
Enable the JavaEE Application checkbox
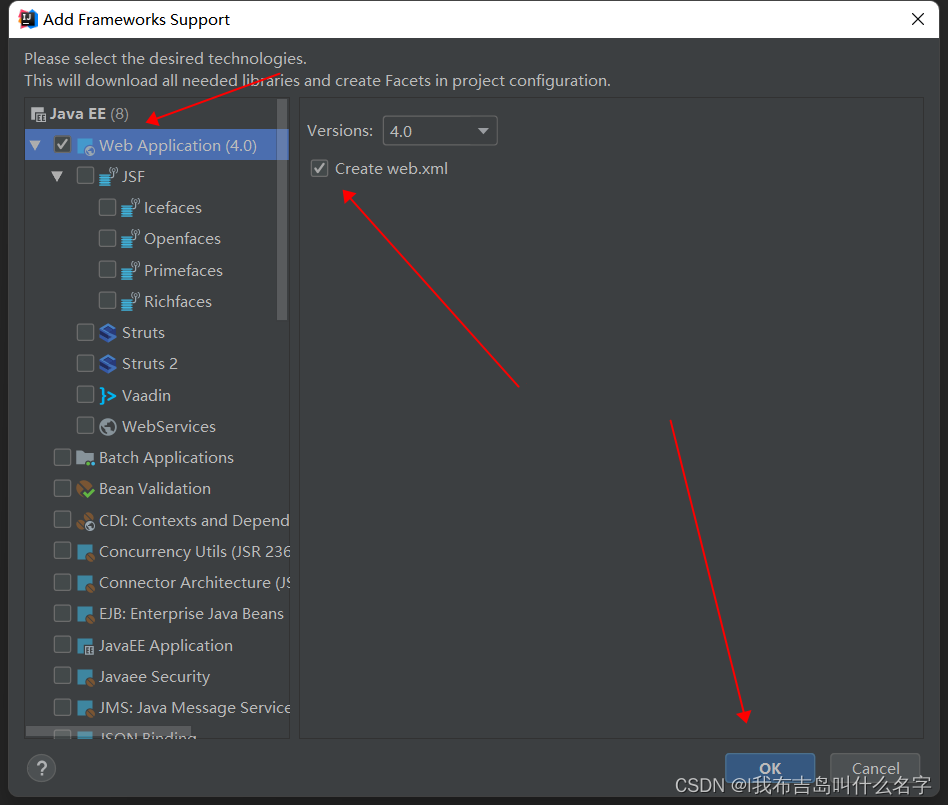(62, 644)
